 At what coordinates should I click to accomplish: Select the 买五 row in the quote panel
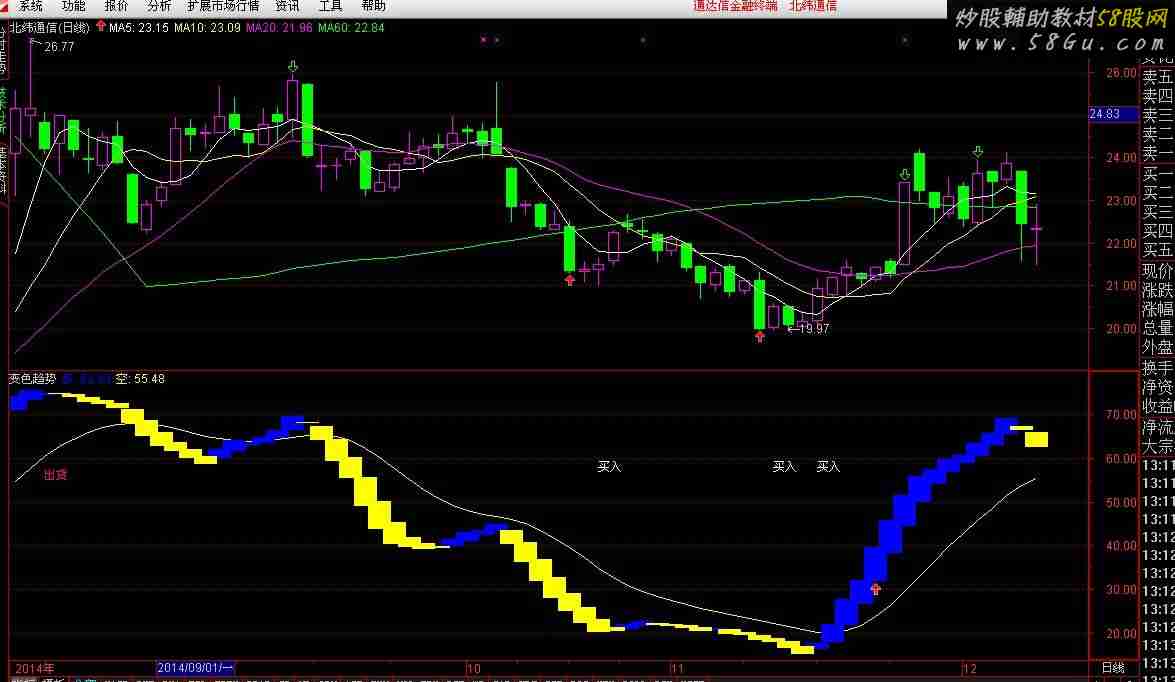(x=1158, y=250)
